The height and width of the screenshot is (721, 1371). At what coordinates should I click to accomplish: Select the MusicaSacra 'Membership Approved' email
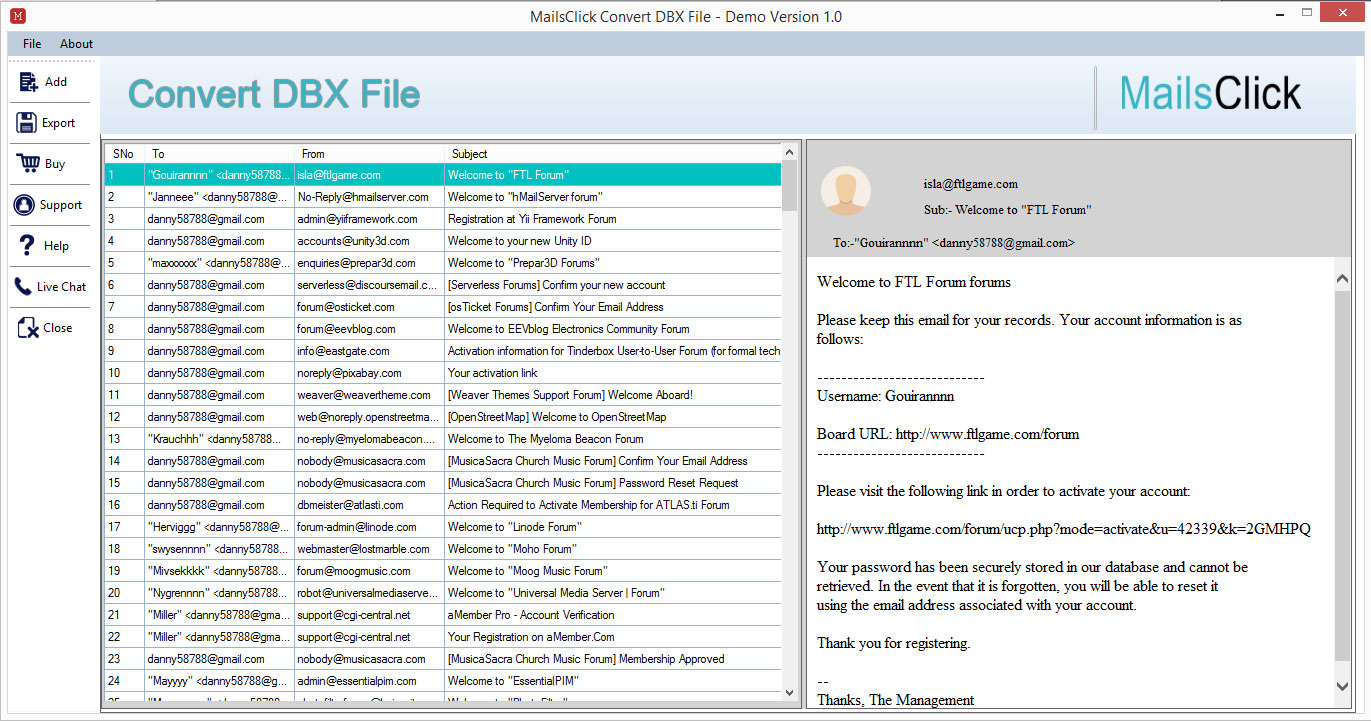click(x=443, y=659)
